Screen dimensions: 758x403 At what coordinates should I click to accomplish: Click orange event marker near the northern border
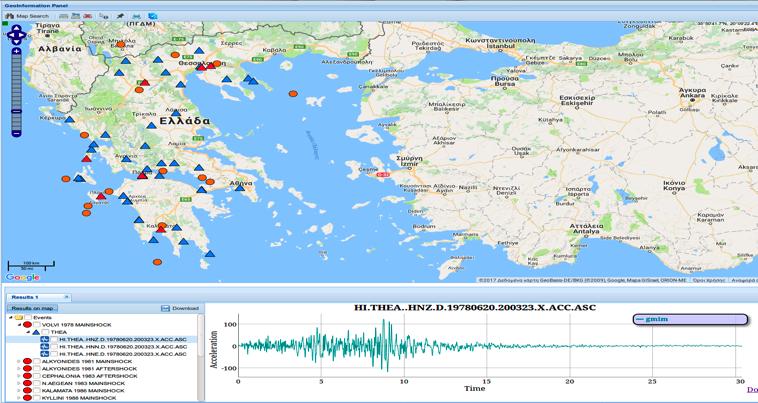[121, 44]
